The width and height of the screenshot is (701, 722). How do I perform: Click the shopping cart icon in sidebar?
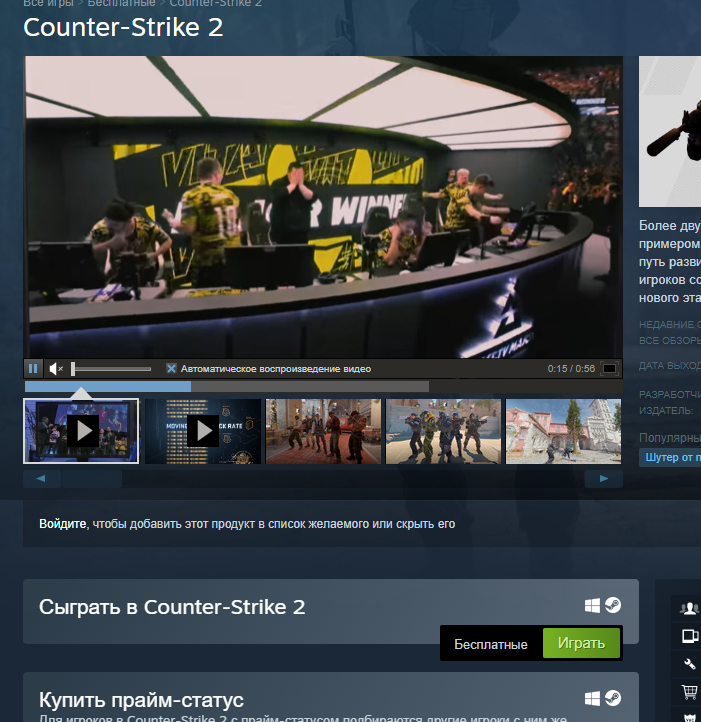tap(689, 692)
